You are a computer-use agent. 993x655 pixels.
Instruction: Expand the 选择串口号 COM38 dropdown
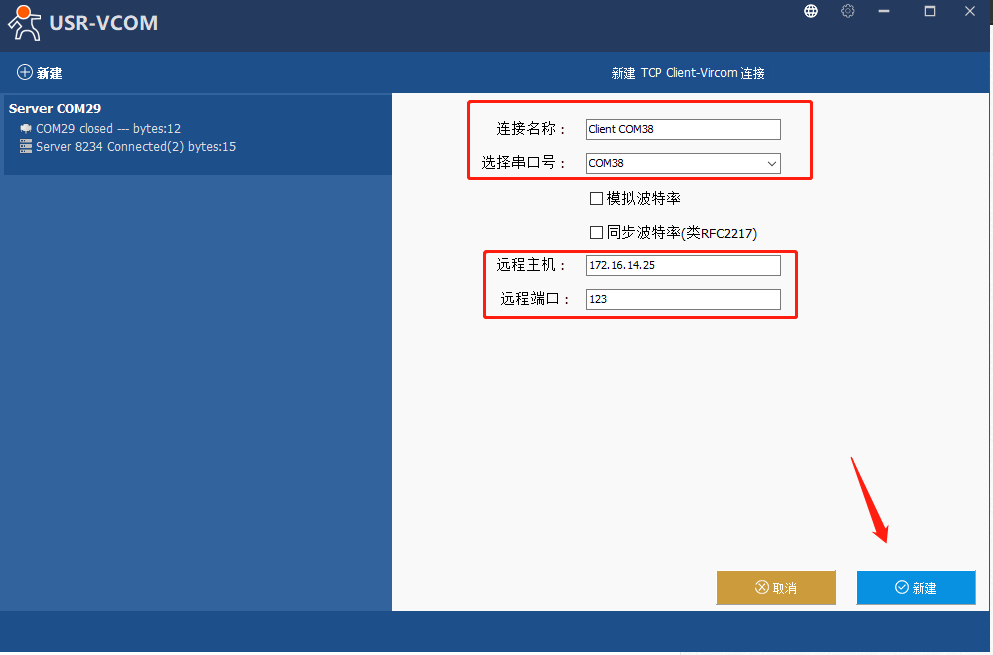(x=771, y=163)
